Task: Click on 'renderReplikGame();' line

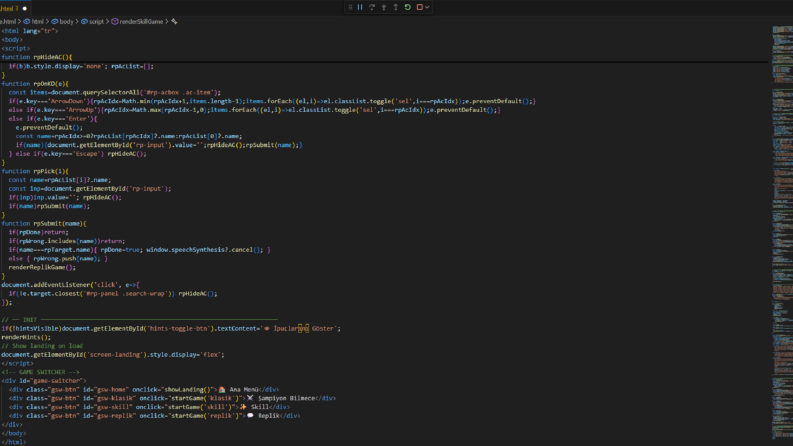Action: click(x=42, y=267)
